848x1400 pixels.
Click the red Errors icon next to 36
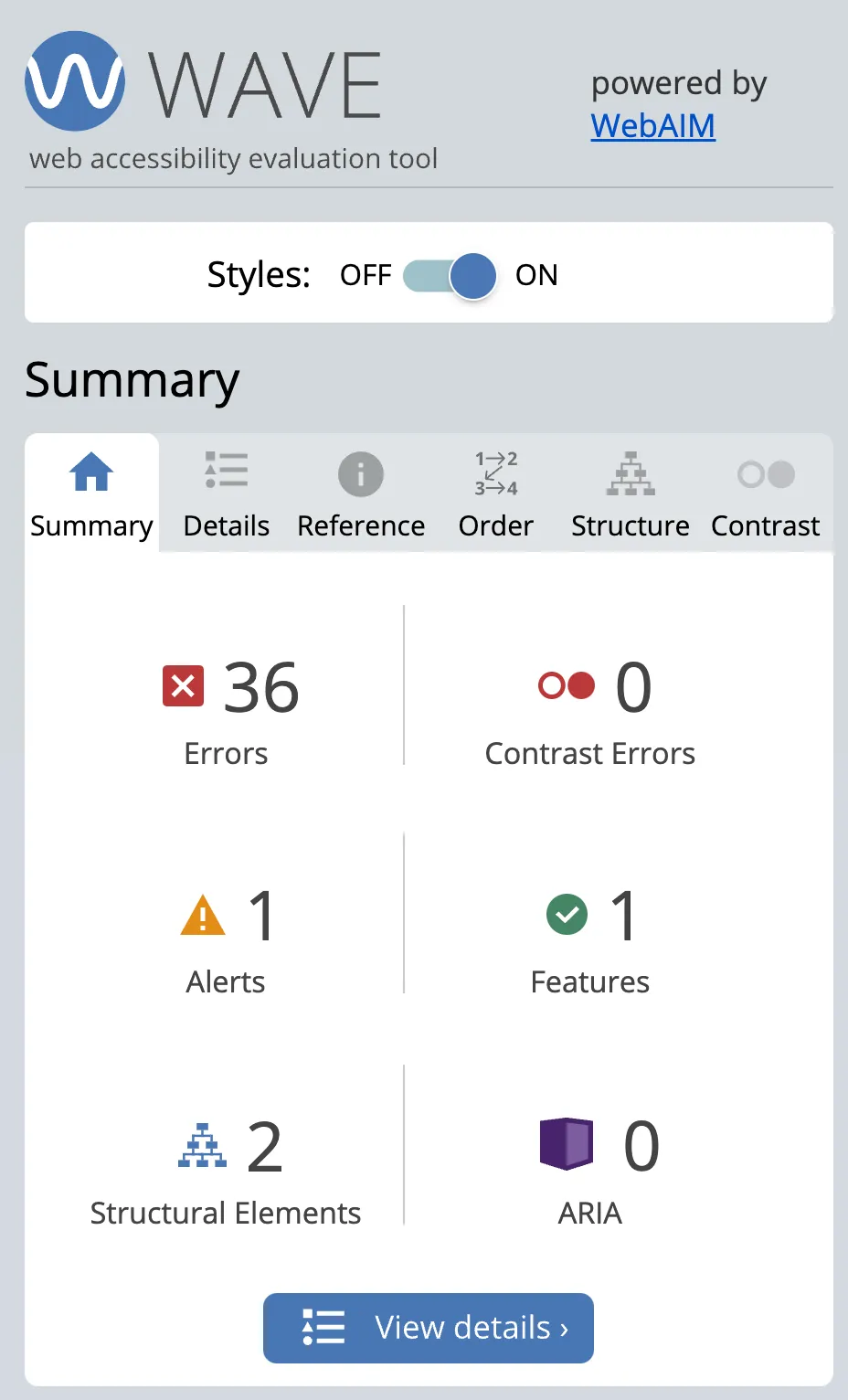click(x=184, y=686)
